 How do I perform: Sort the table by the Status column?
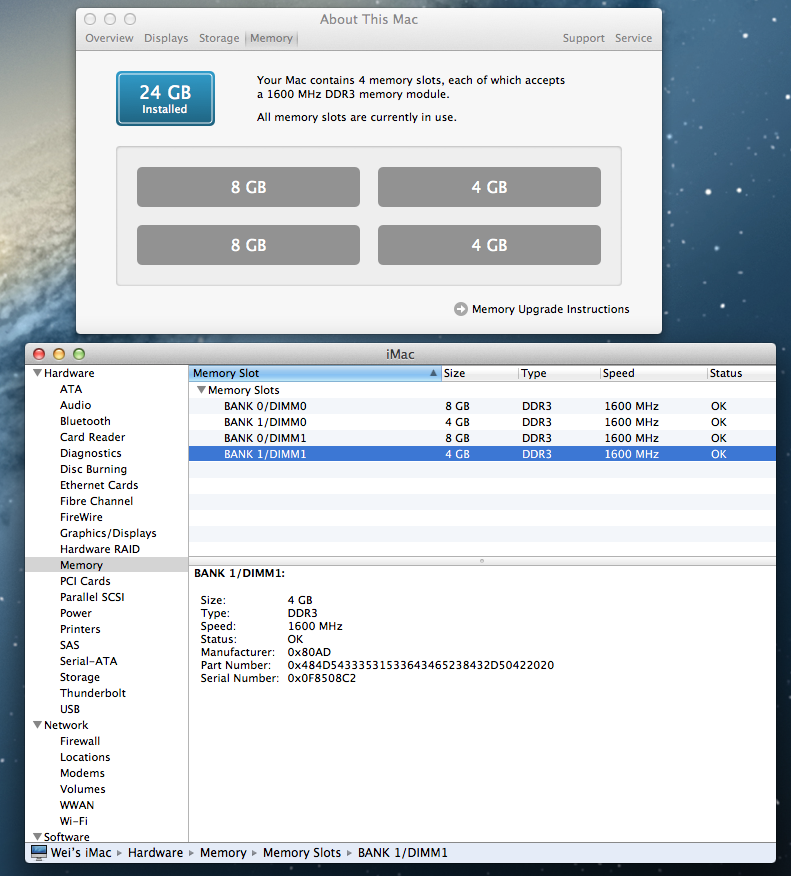(x=741, y=373)
